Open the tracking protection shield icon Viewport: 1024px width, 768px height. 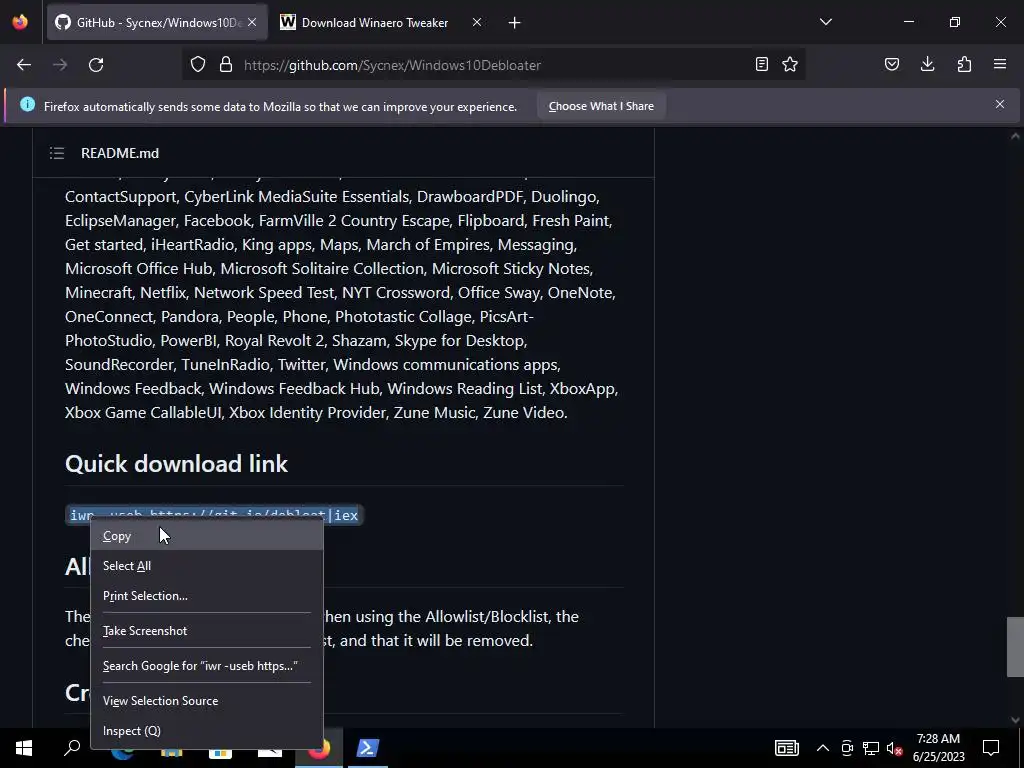tap(198, 65)
